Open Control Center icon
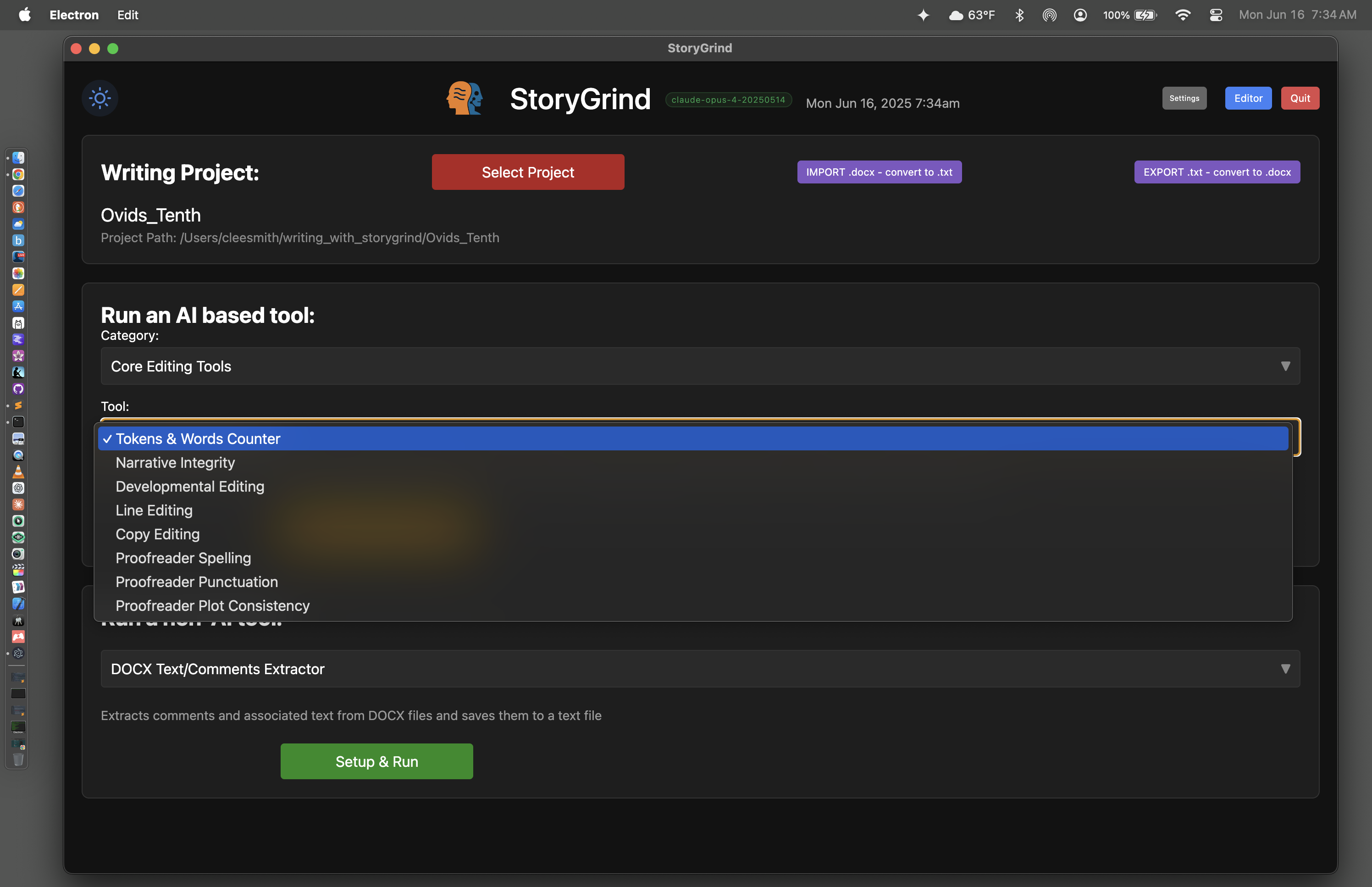 click(1215, 15)
